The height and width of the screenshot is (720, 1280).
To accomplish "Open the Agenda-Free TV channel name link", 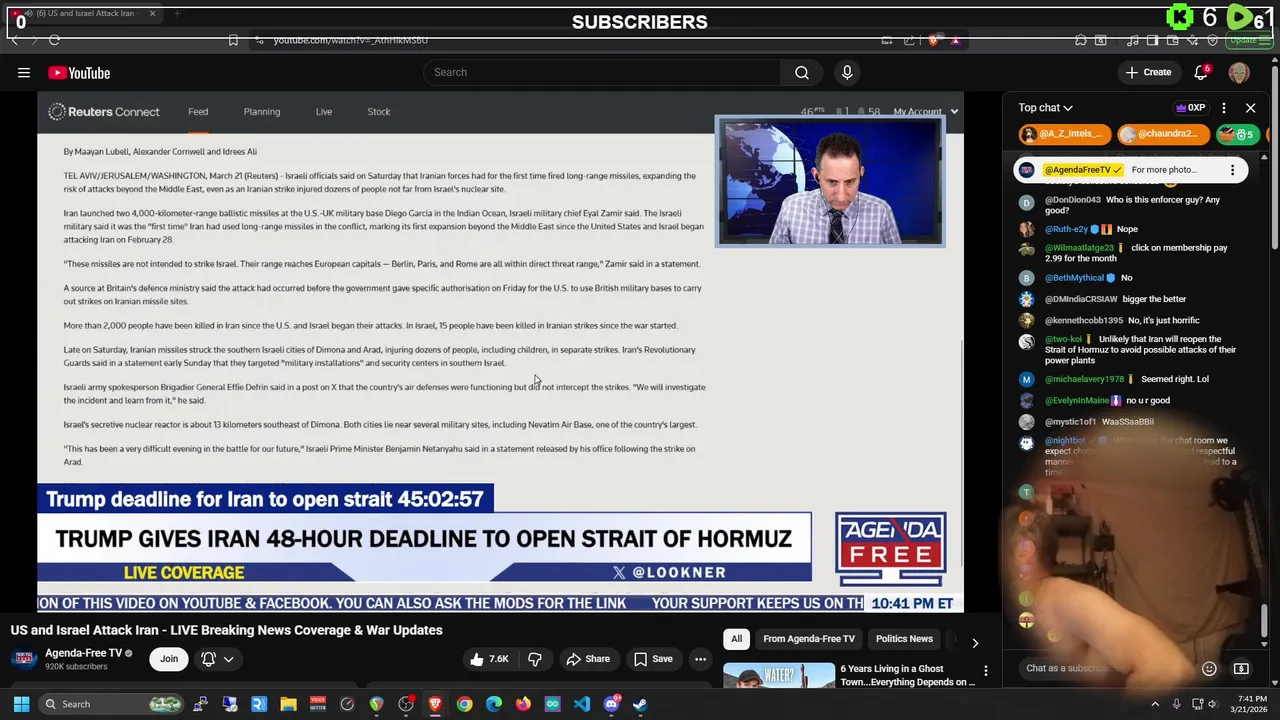I will (83, 653).
